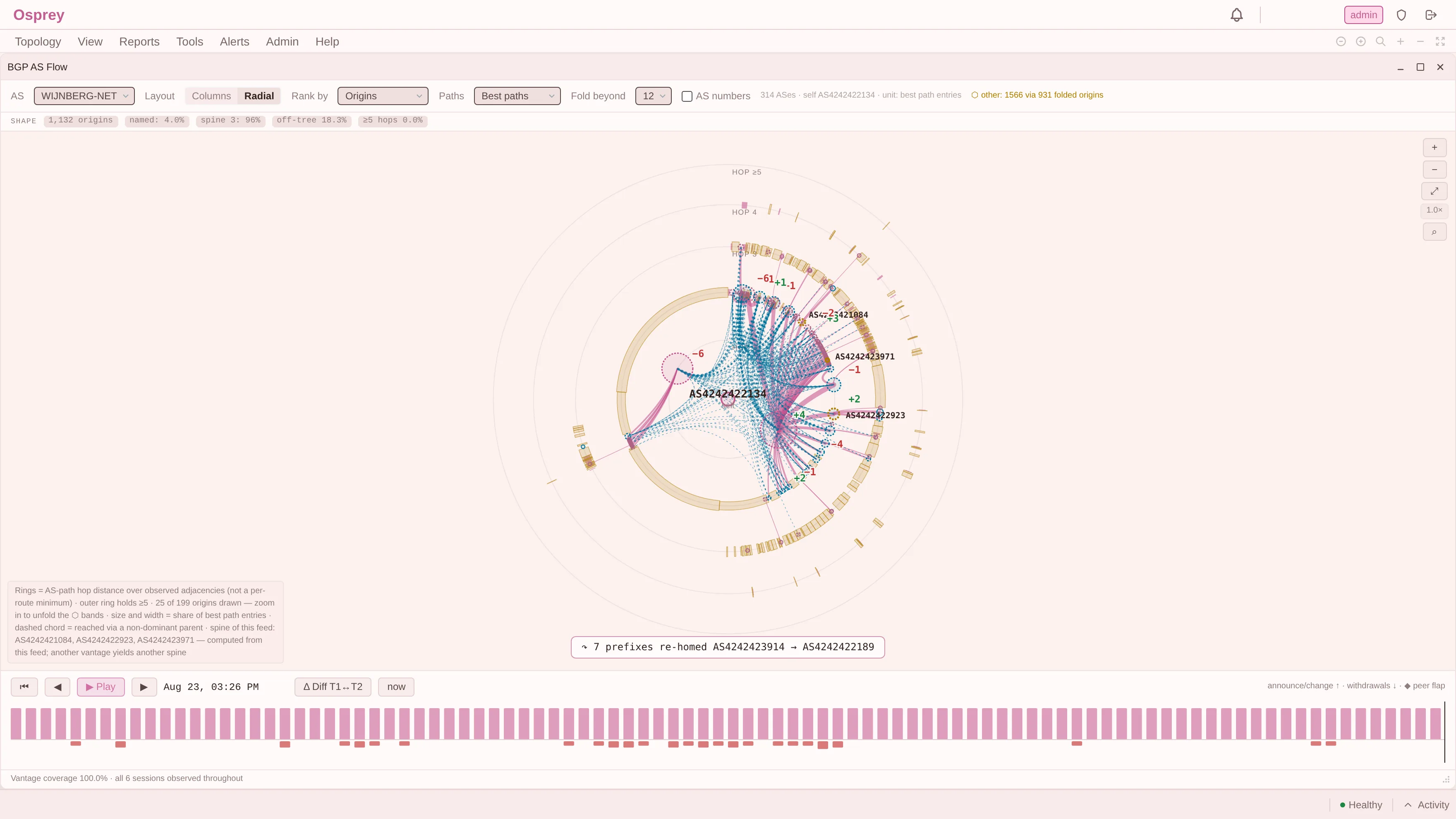Click the AS4242422134 self node label

point(728,394)
